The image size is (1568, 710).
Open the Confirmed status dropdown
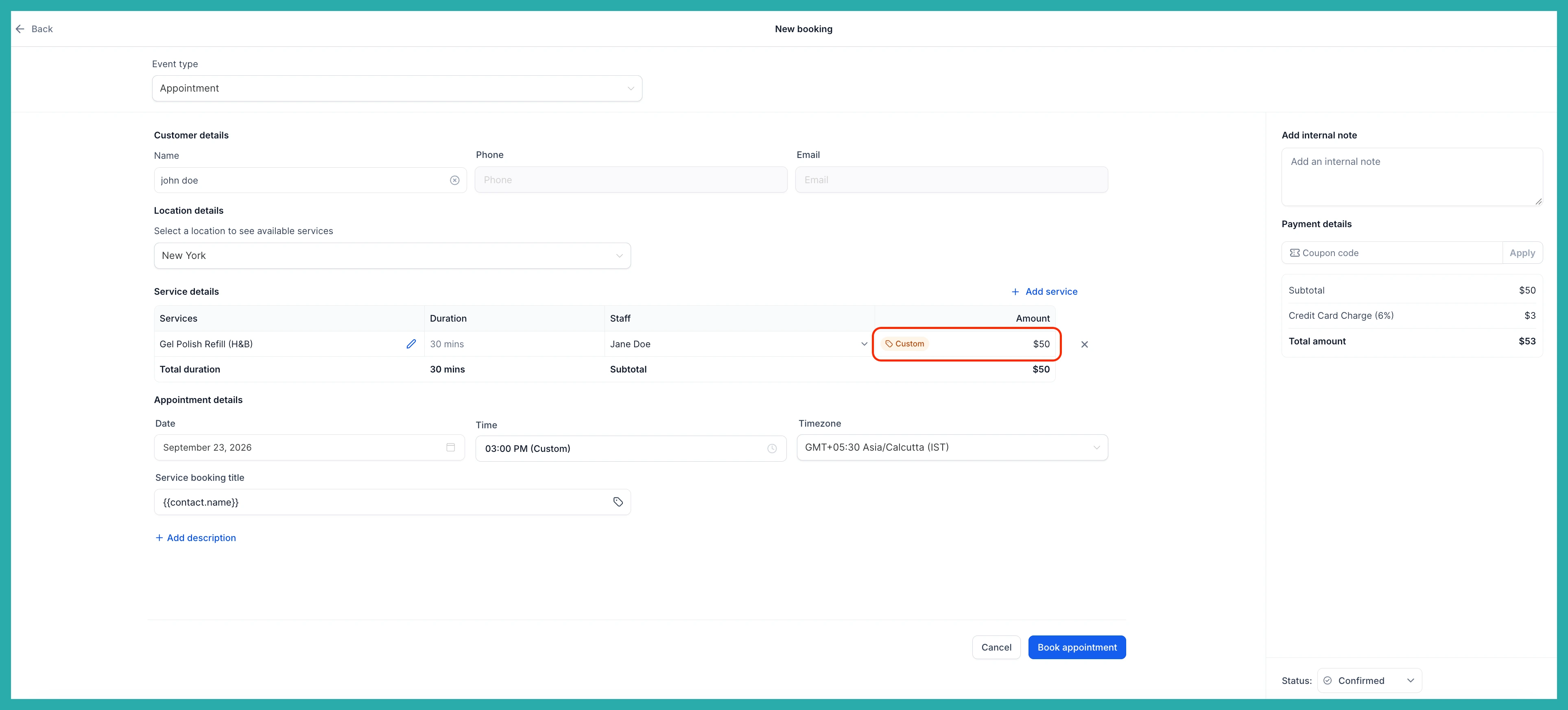[x=1369, y=680]
